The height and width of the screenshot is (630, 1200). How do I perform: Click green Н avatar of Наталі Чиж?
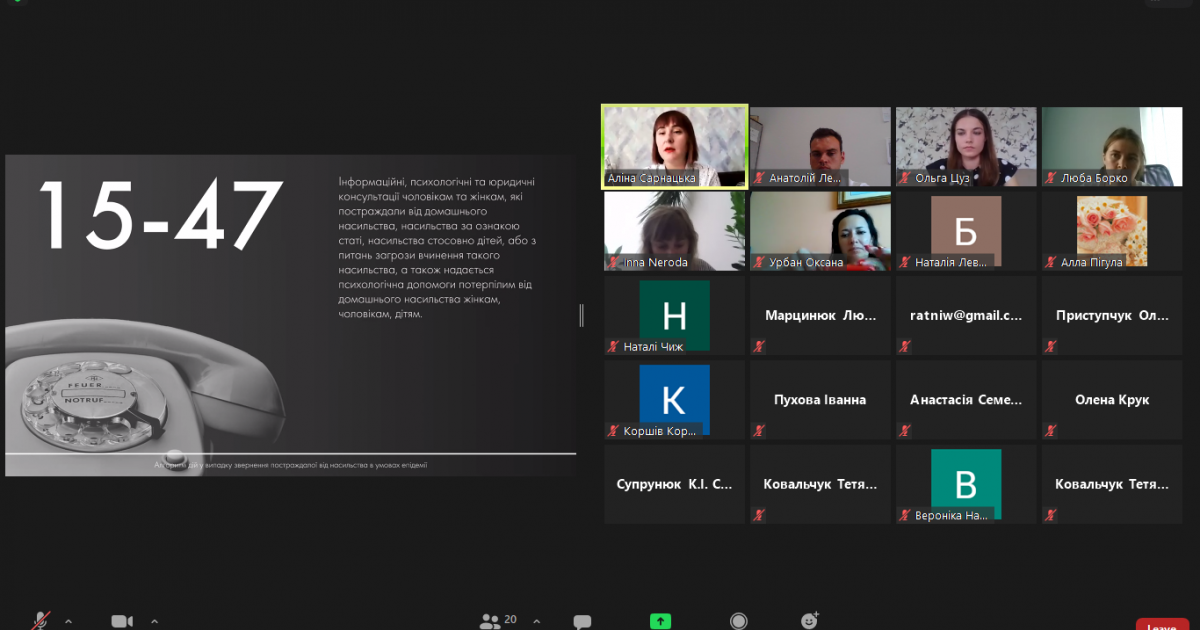click(x=674, y=315)
